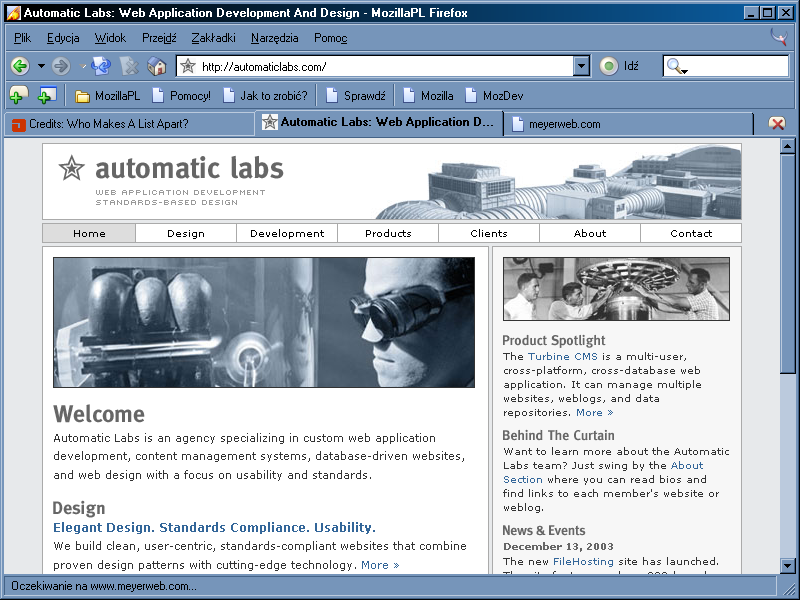Viewport: 800px width, 600px height.
Task: Click the Welcome heading
Action: (99, 414)
